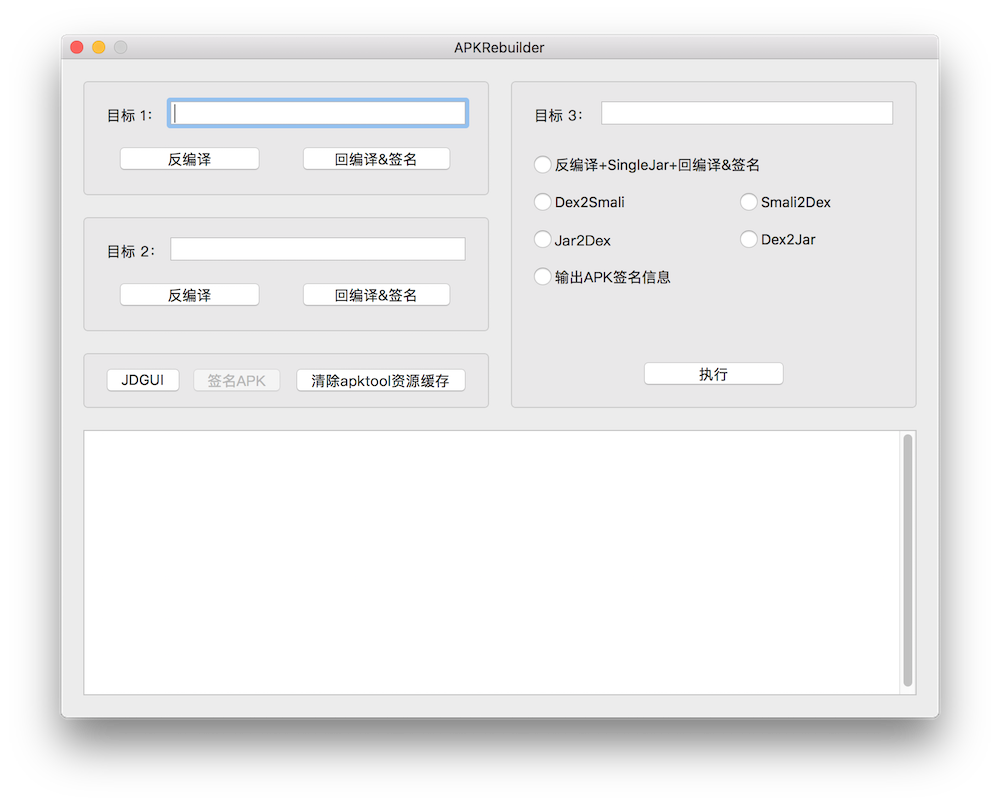Open JDGUI
Viewport: 1000px width, 805px height.
143,380
